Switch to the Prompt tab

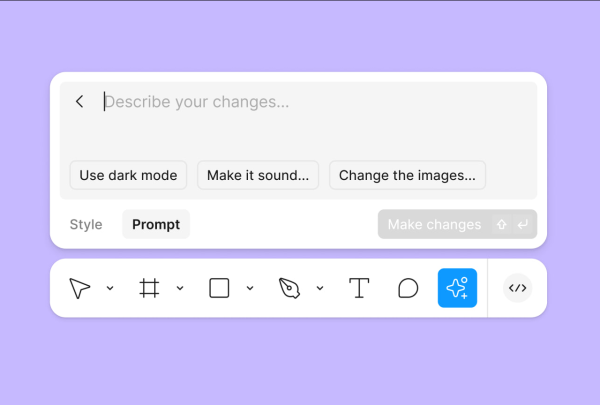[156, 224]
